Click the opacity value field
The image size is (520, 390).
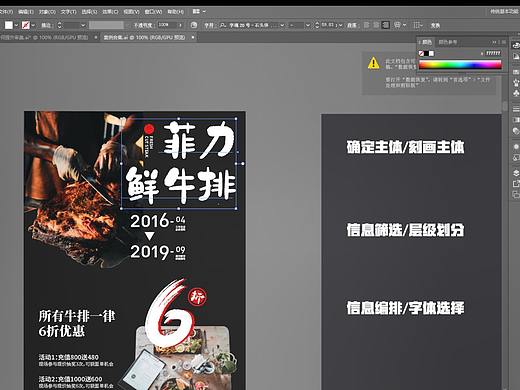coord(167,25)
